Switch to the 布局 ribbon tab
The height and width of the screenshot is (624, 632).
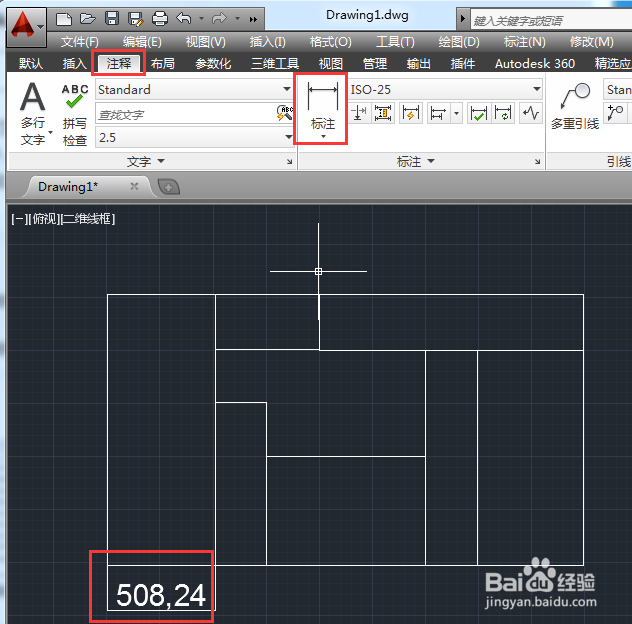pyautogui.click(x=162, y=64)
